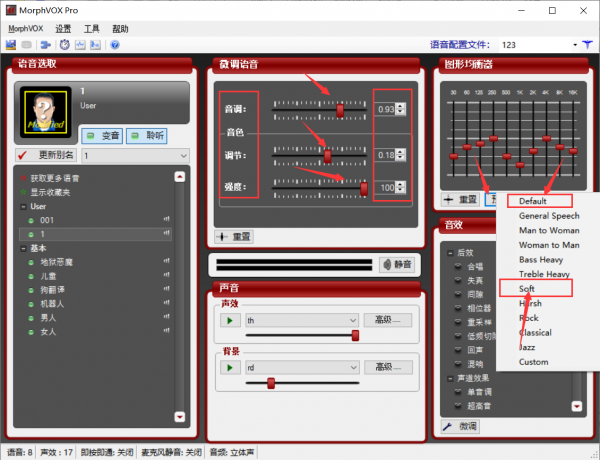
Task: Click the signal bars icon next to 地狱恶魔
Action: (166, 261)
